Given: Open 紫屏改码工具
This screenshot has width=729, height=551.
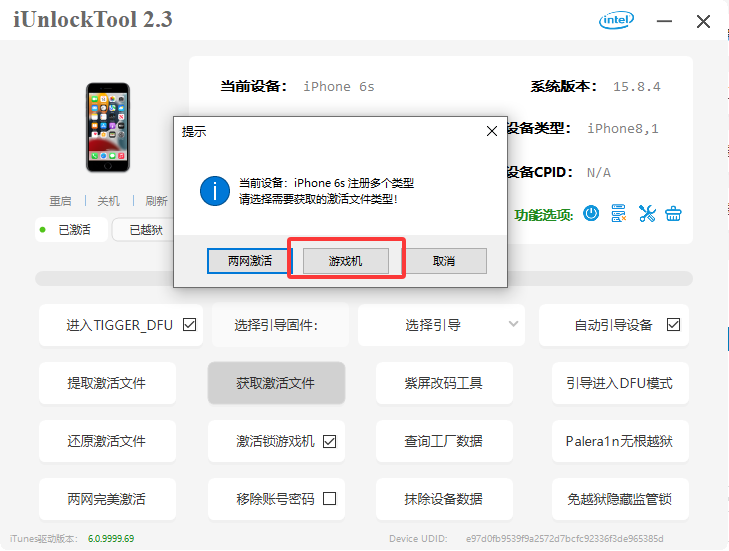Looking at the screenshot, I should pos(444,383).
